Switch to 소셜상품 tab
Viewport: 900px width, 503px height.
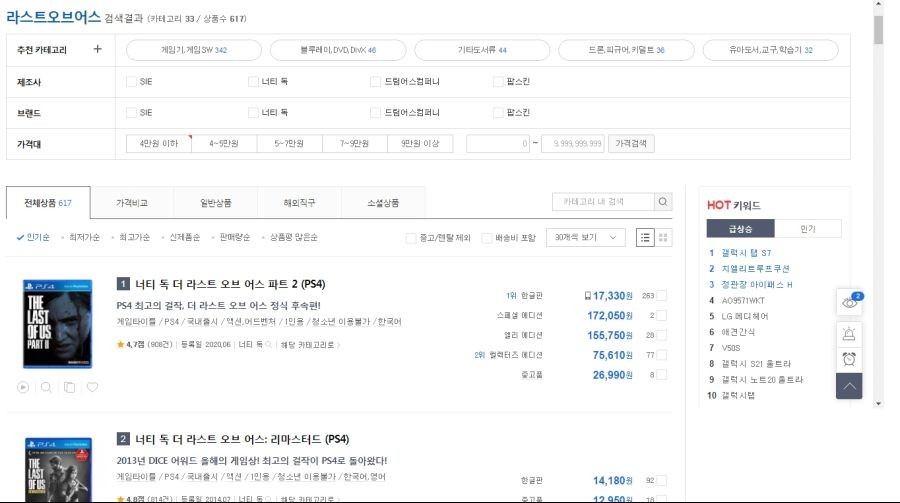(x=383, y=203)
